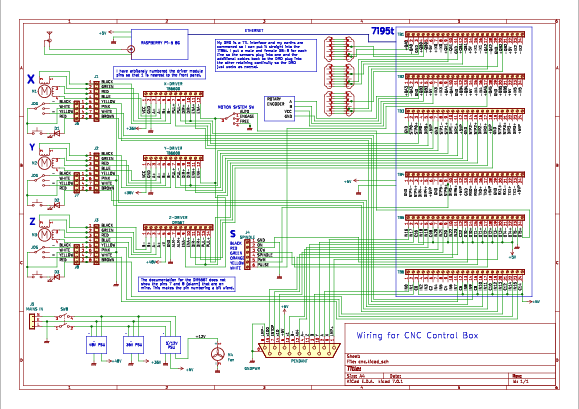
Task: Click the Raspberry Pi block
Action: point(160,44)
